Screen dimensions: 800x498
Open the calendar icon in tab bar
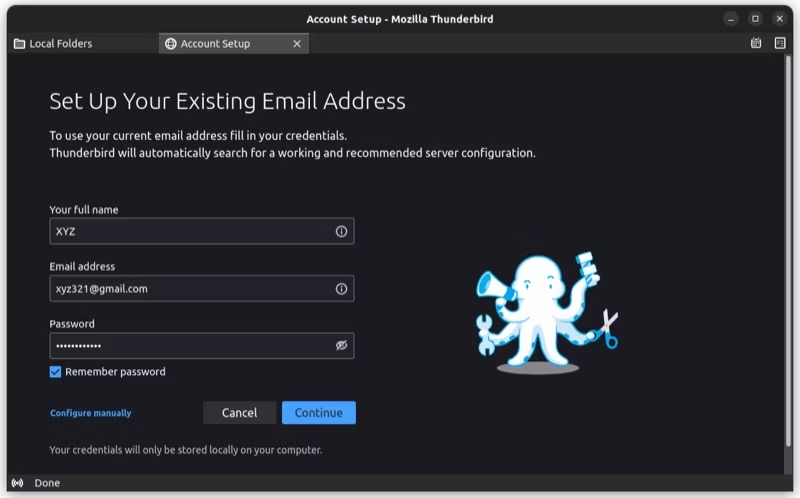coord(756,43)
